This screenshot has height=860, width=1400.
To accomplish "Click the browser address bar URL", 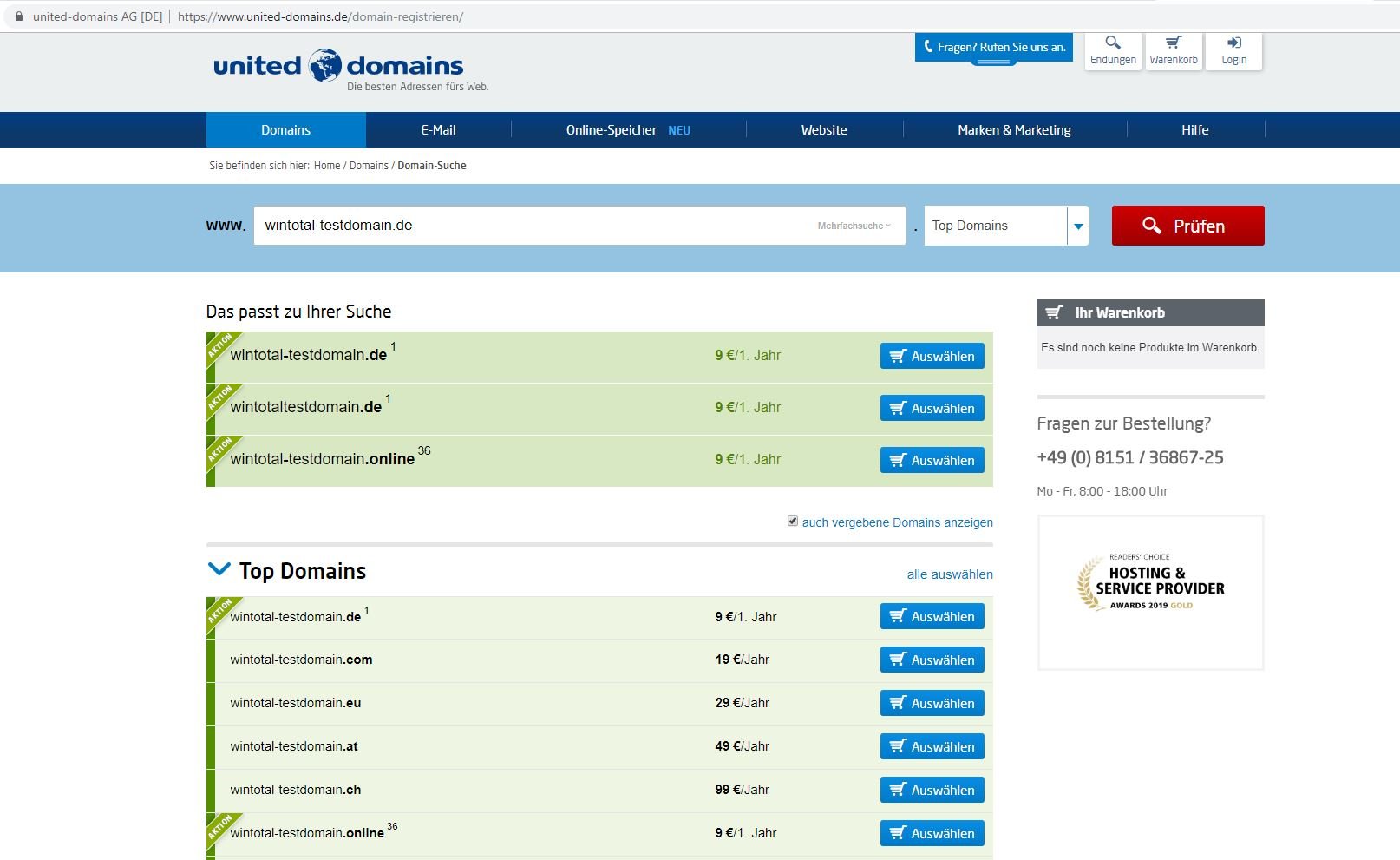I will tap(320, 16).
